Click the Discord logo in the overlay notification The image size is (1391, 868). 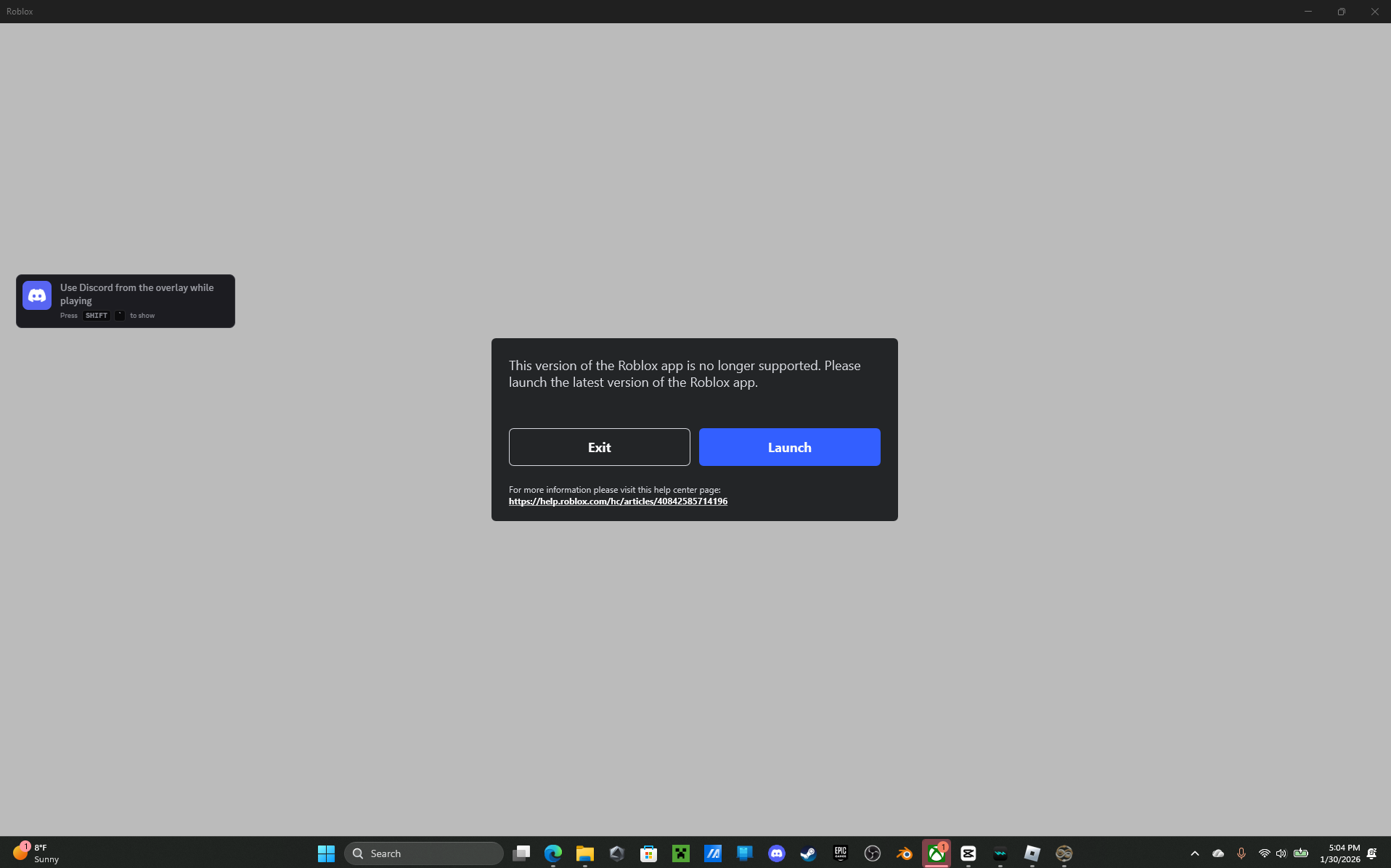click(x=36, y=295)
